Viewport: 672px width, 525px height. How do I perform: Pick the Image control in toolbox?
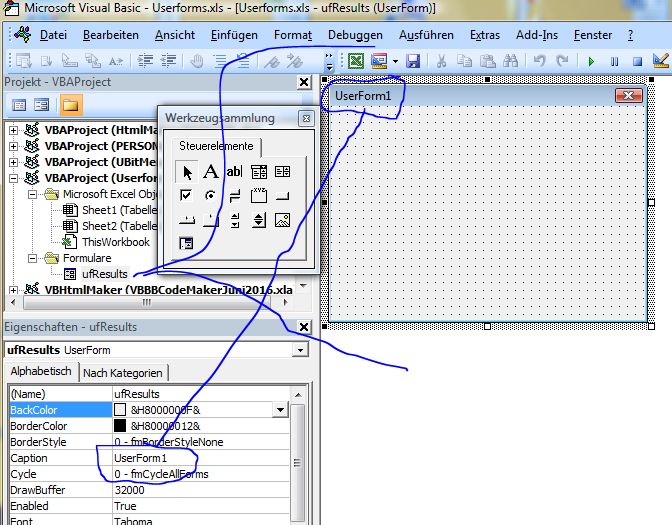pos(282,220)
